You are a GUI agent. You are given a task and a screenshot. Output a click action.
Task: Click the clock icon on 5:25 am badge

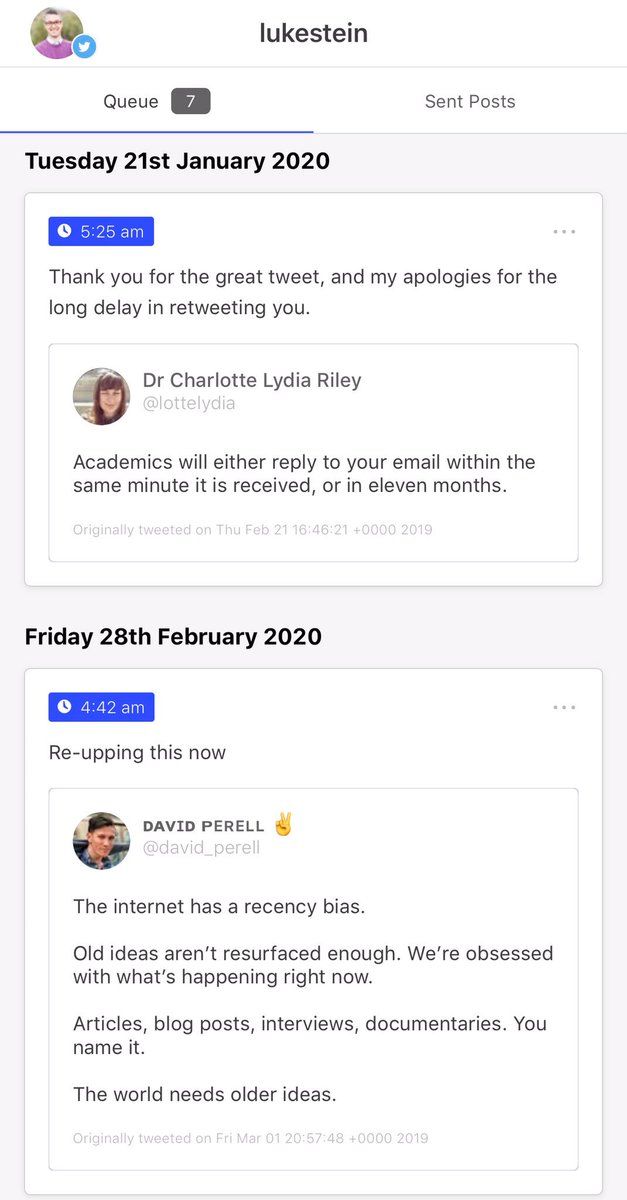pos(65,231)
